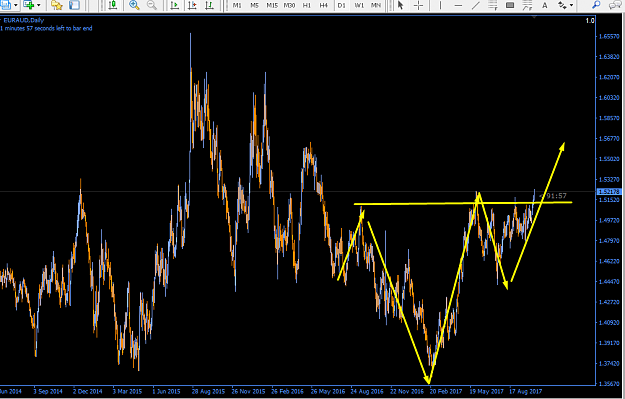Click the green step indicators icon
The height and width of the screenshot is (399, 625).
[x=209, y=5]
